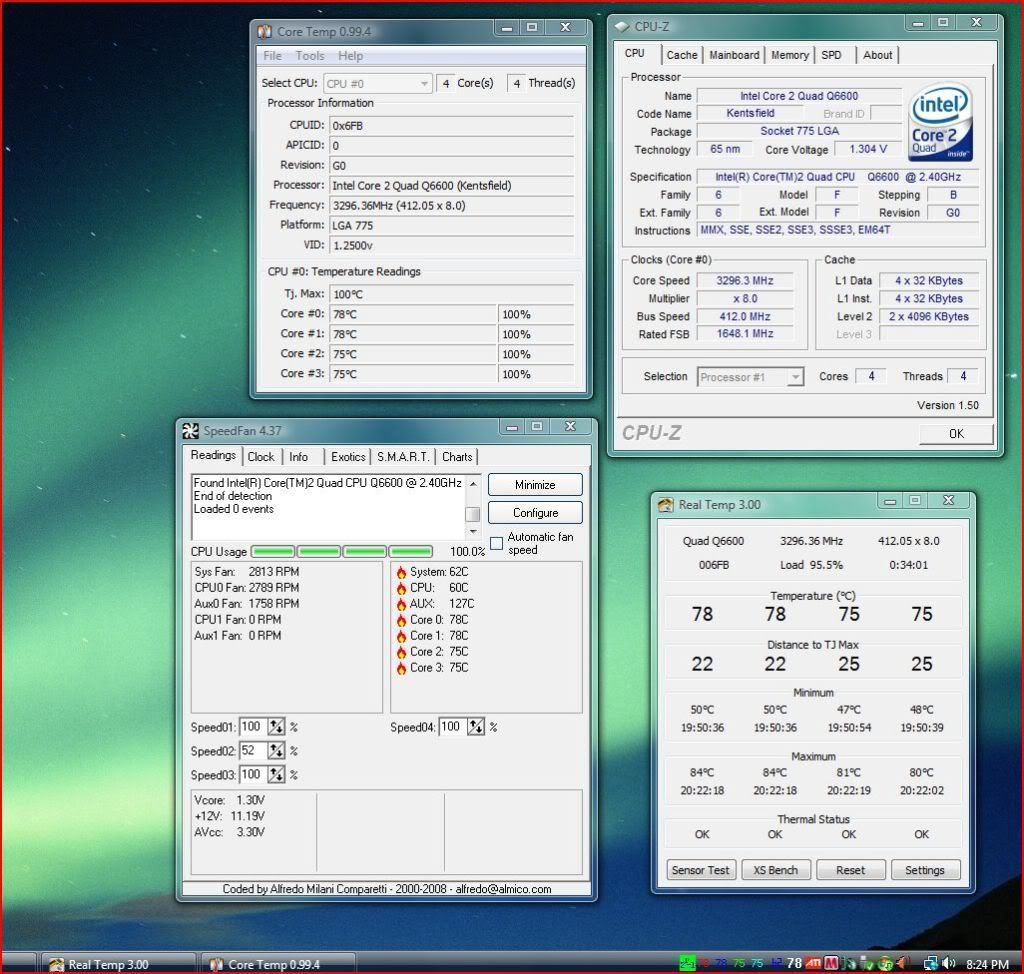Open the S.M.A.R.T. tab in SpeedFan
The width and height of the screenshot is (1024, 974).
click(403, 457)
